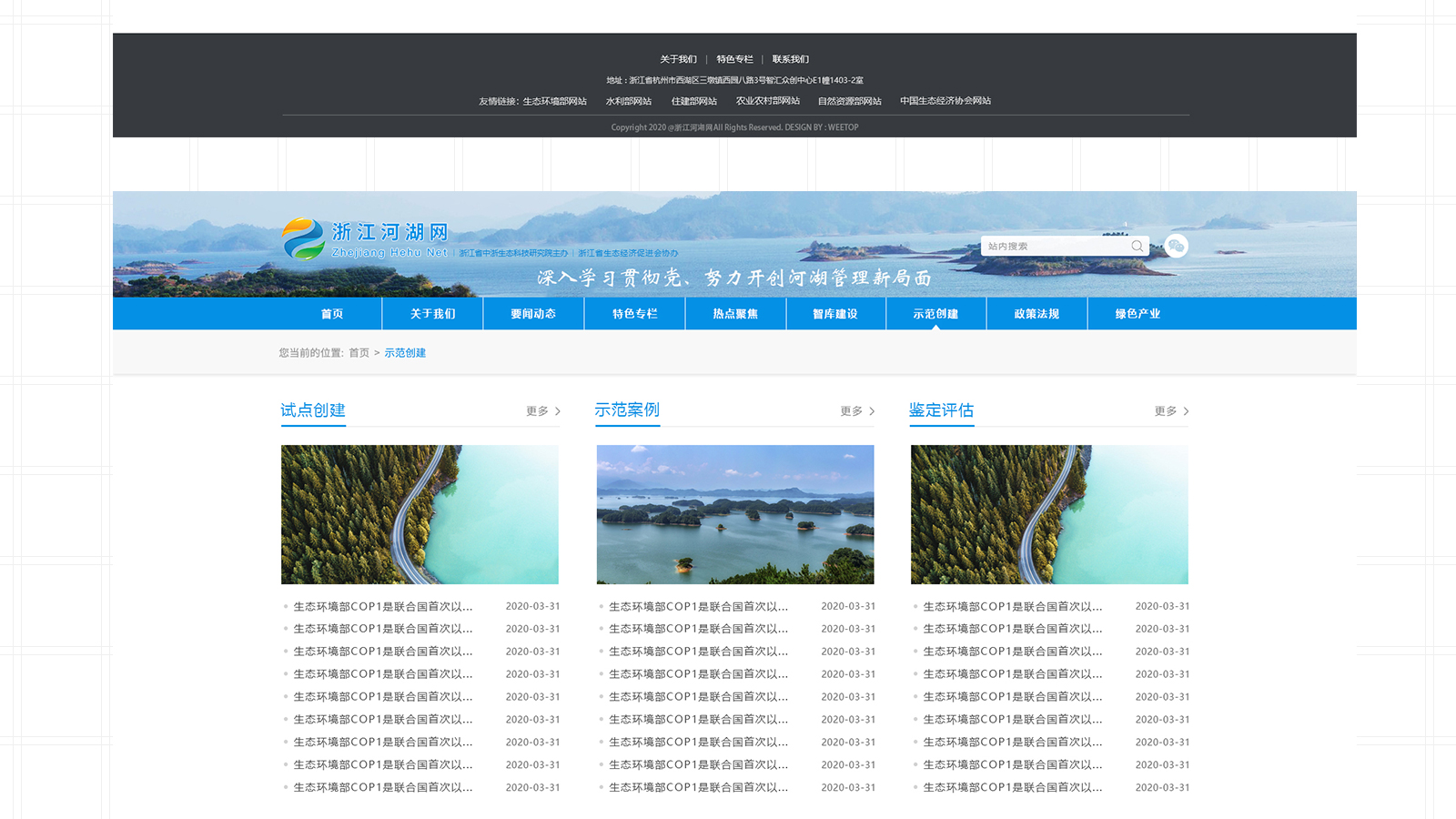This screenshot has height=819, width=1456.
Task: Select 政策法规 in the navigation bar
Action: click(x=1036, y=314)
